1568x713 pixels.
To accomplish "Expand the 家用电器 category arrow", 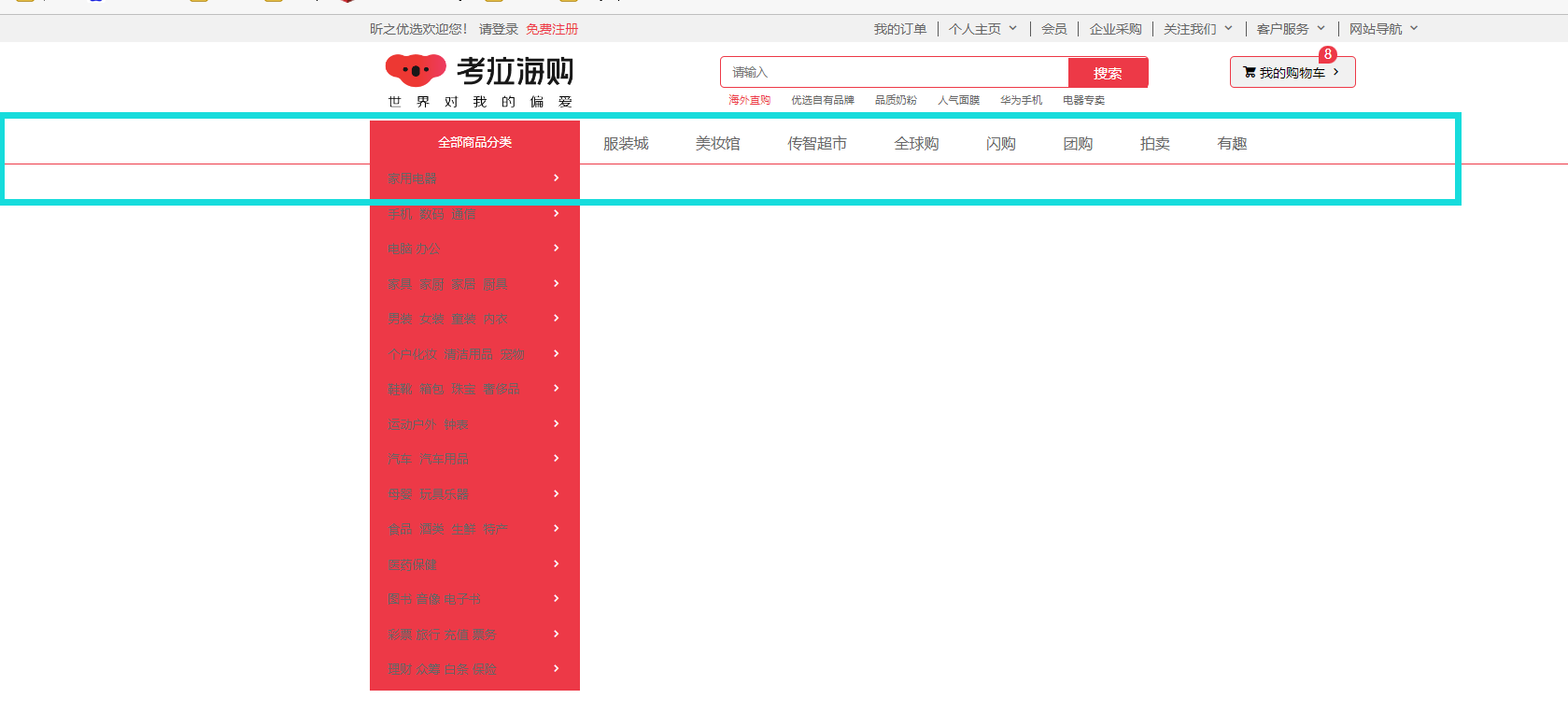I will (557, 178).
